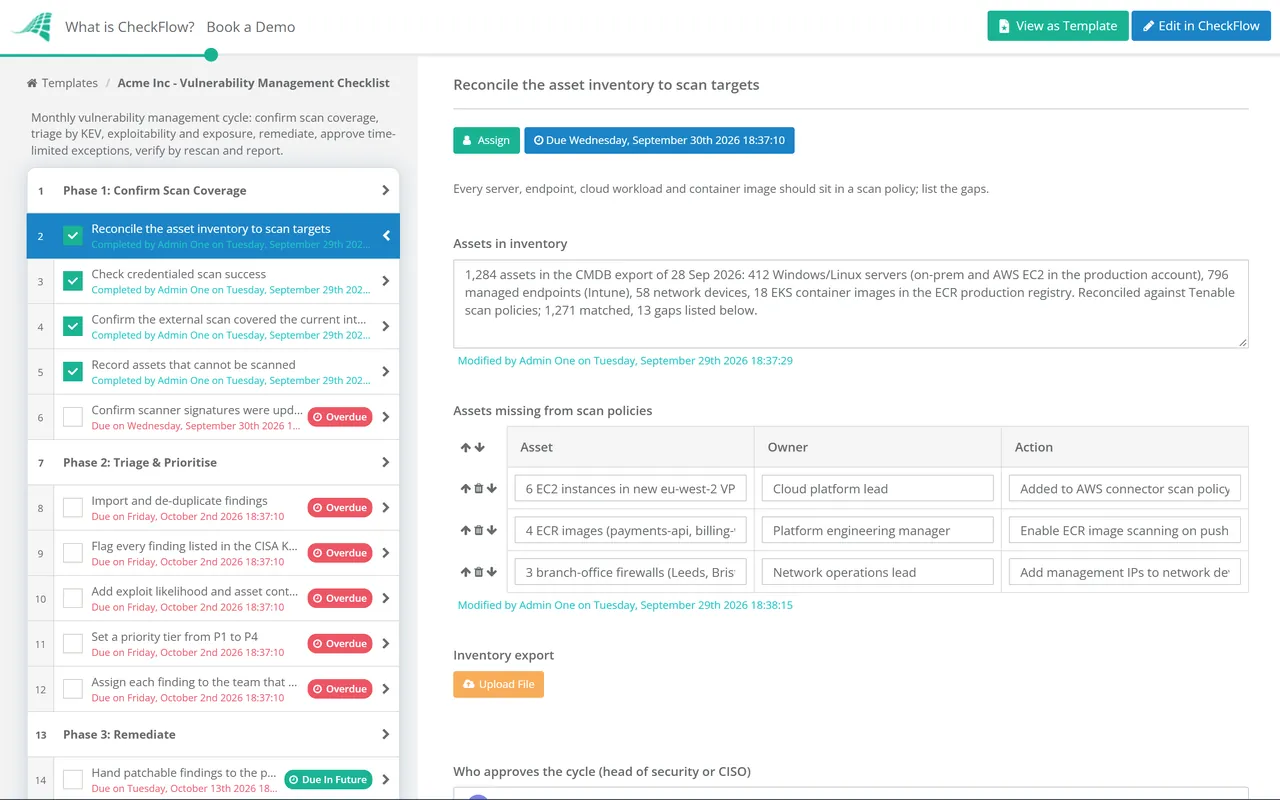Uncheck 'Confirm the external scan covered' checkbox
The height and width of the screenshot is (800, 1280).
tap(73, 326)
